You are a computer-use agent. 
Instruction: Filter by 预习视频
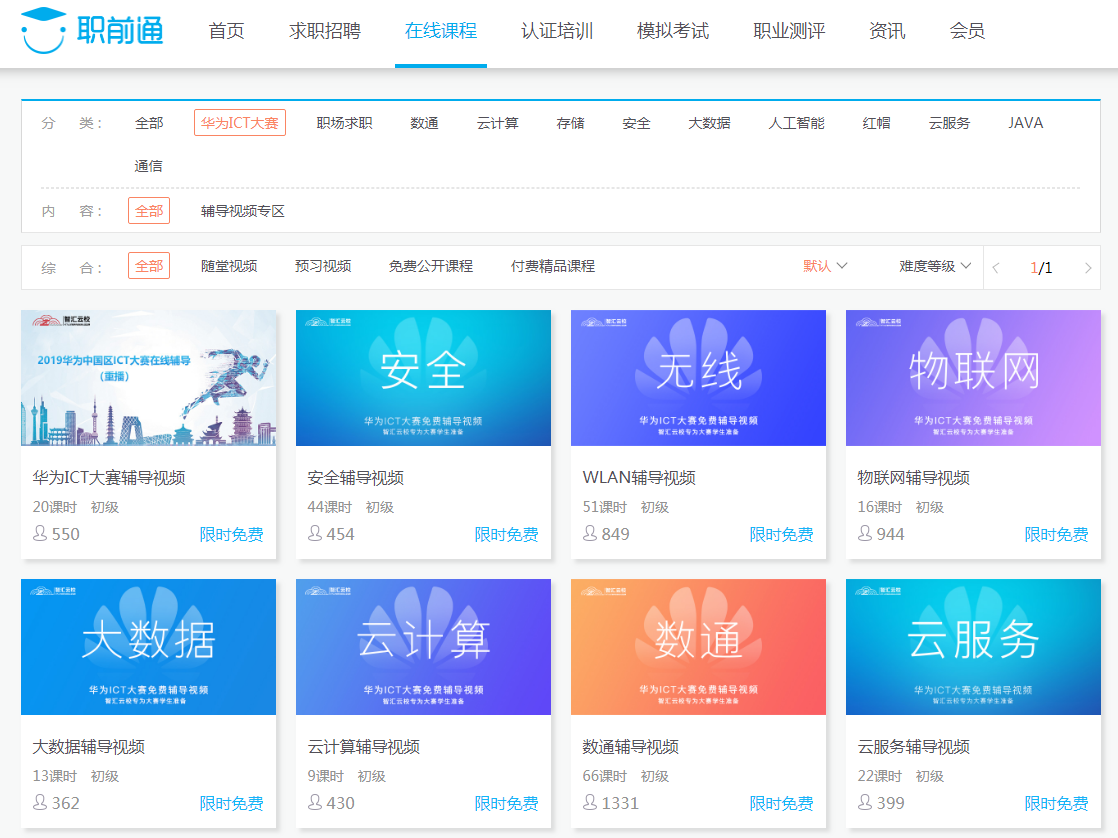point(323,266)
